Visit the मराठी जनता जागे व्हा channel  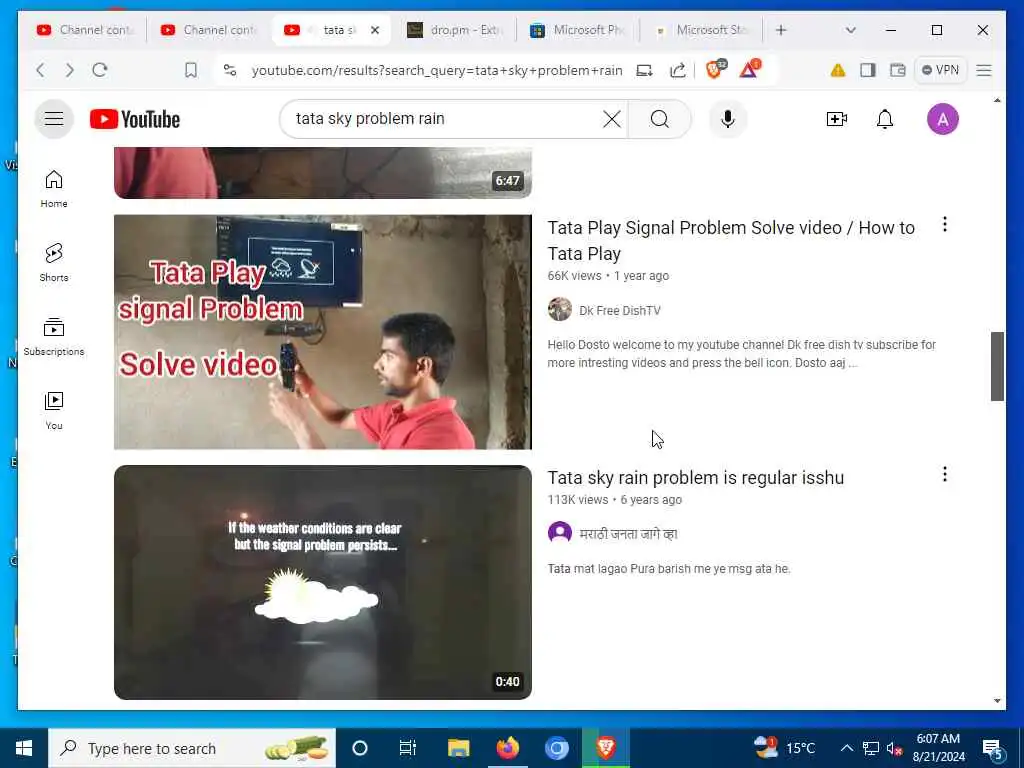tap(628, 534)
